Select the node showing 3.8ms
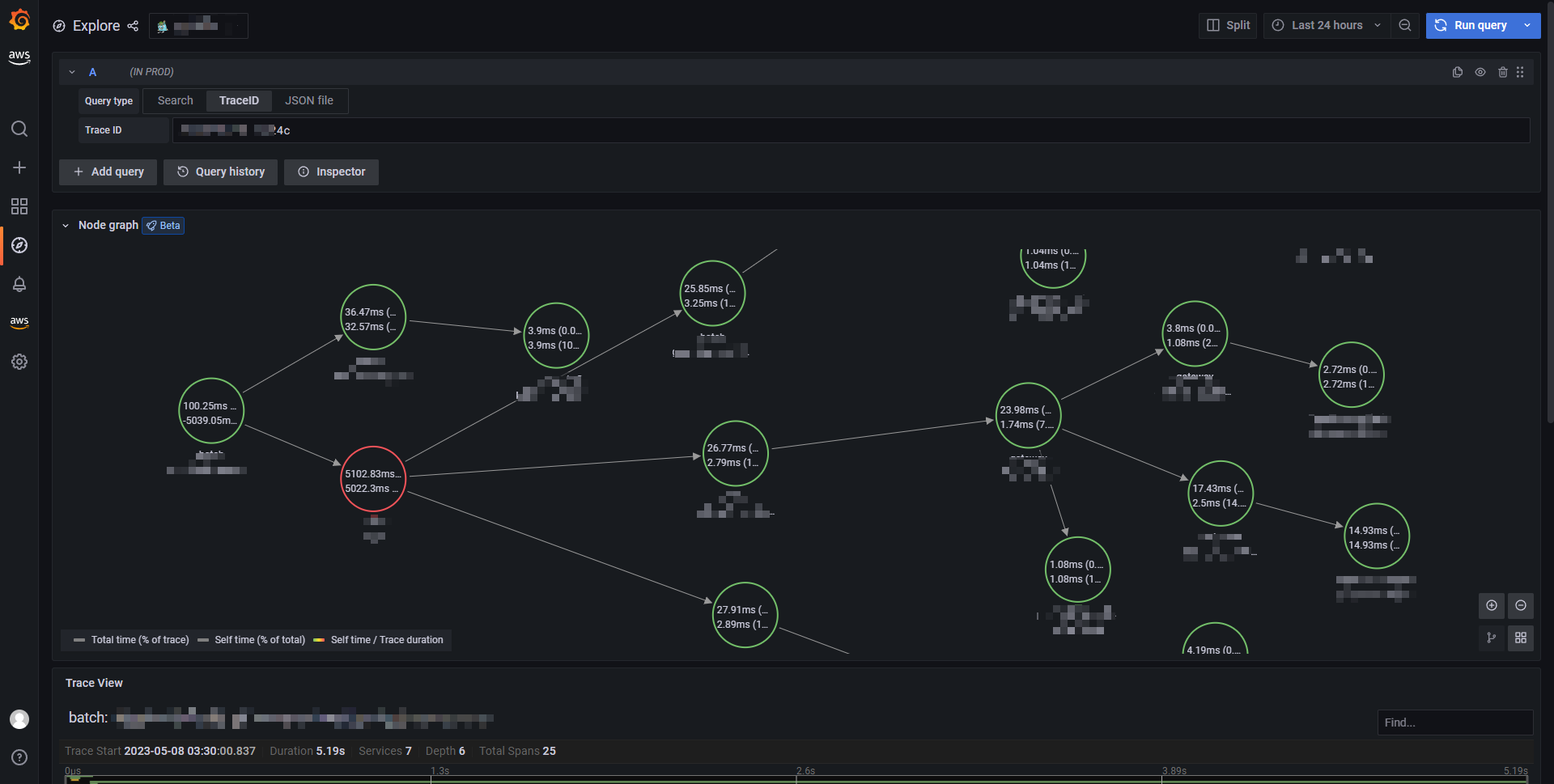 [1195, 333]
